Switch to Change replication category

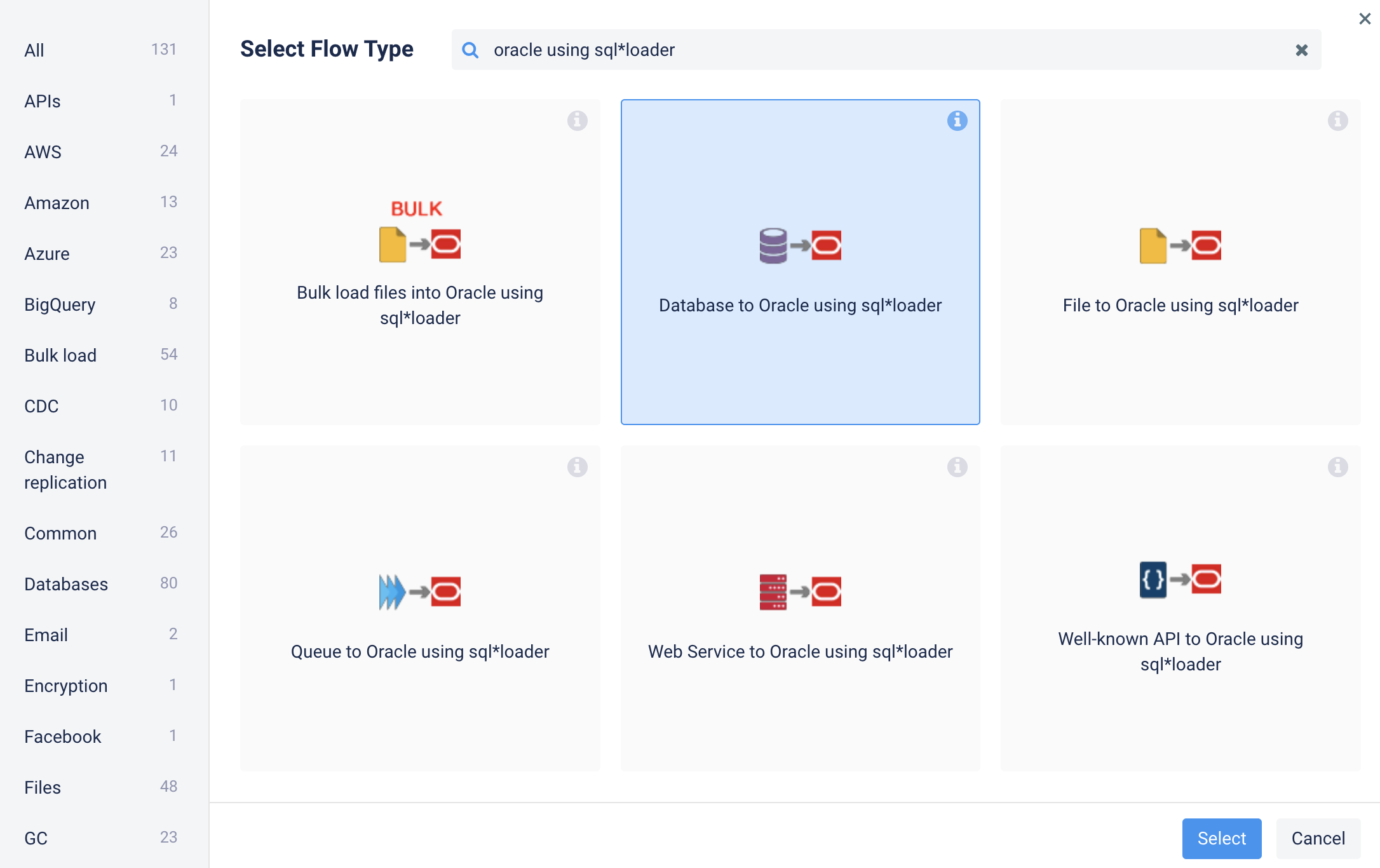click(65, 470)
